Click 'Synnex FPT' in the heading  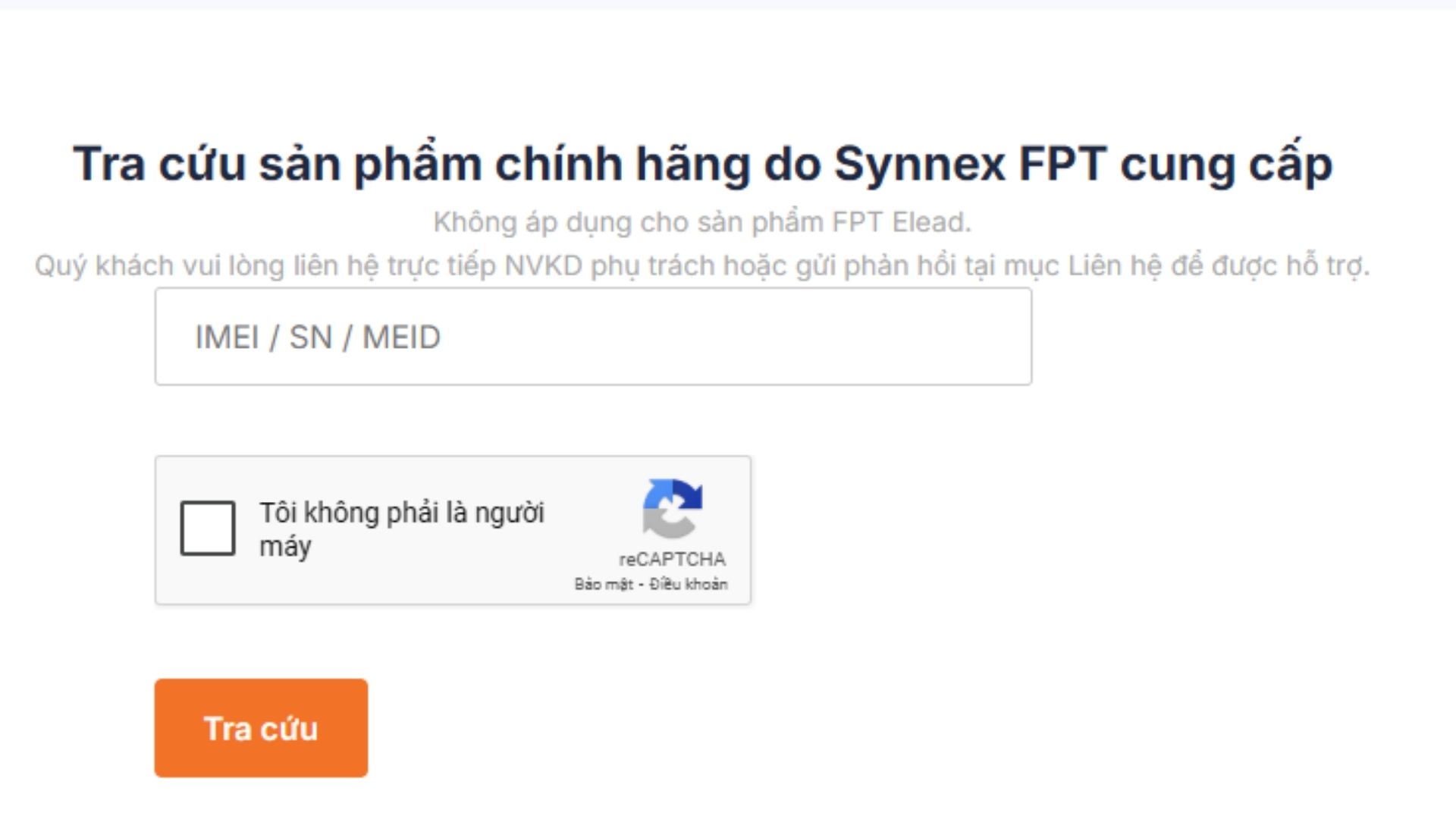pos(971,164)
